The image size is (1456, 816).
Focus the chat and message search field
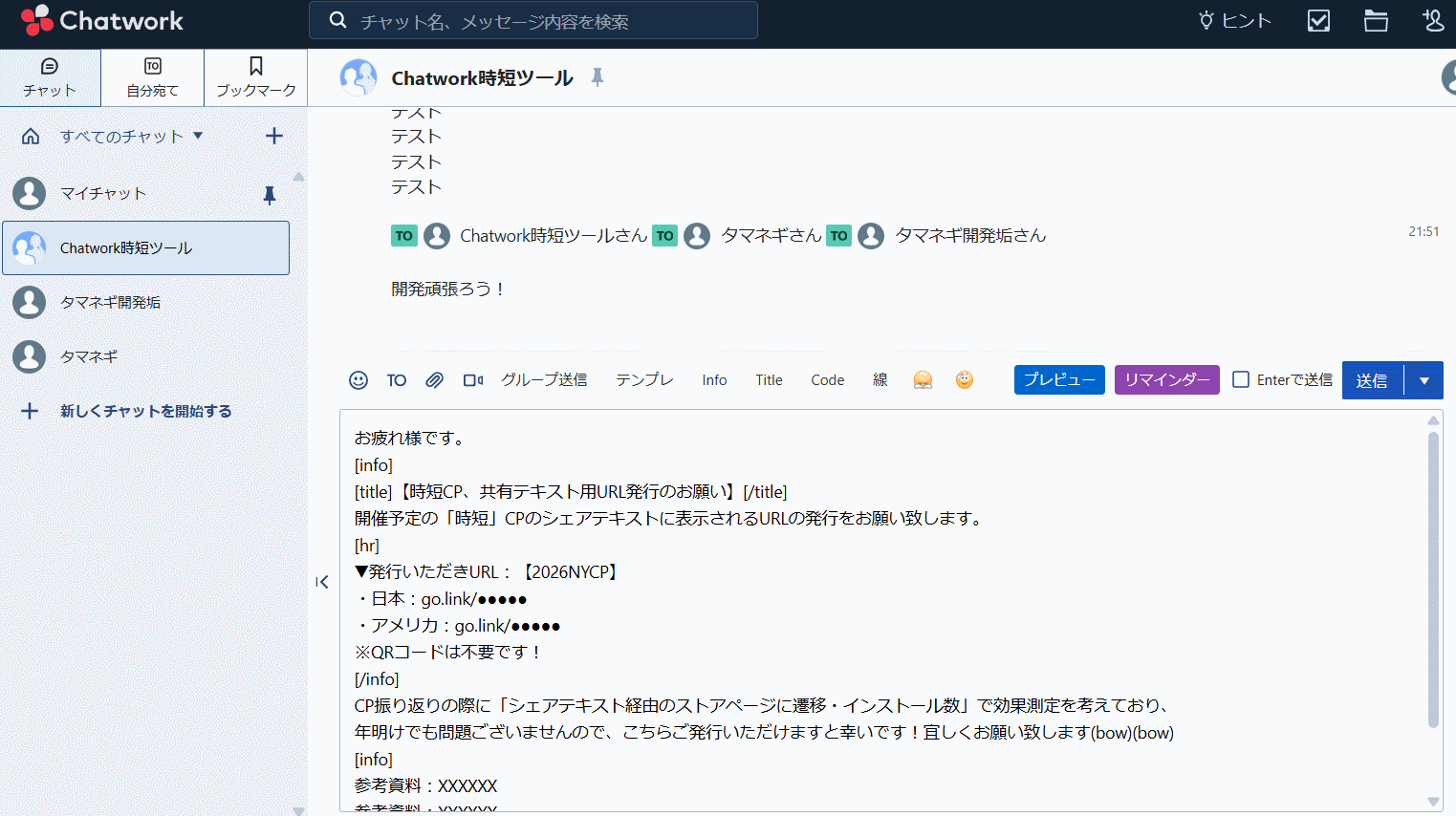(x=533, y=20)
